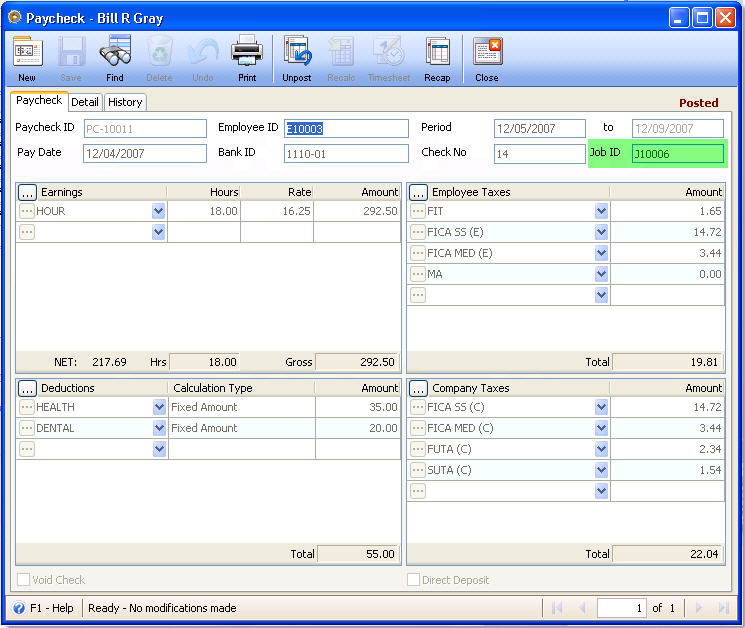Click the Posted status label
The width and height of the screenshot is (745, 628).
point(698,103)
